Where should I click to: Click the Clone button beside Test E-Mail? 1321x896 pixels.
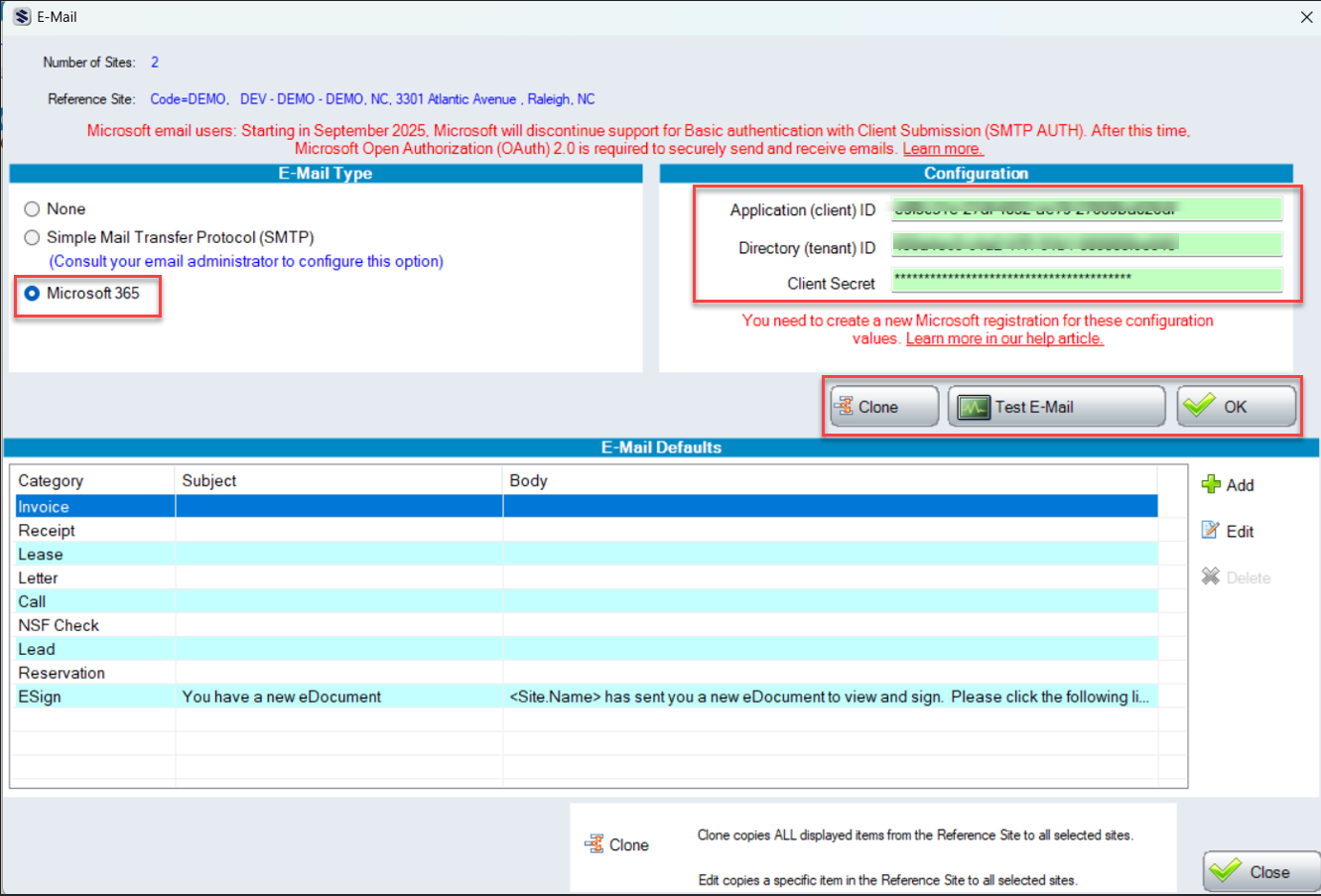[884, 407]
